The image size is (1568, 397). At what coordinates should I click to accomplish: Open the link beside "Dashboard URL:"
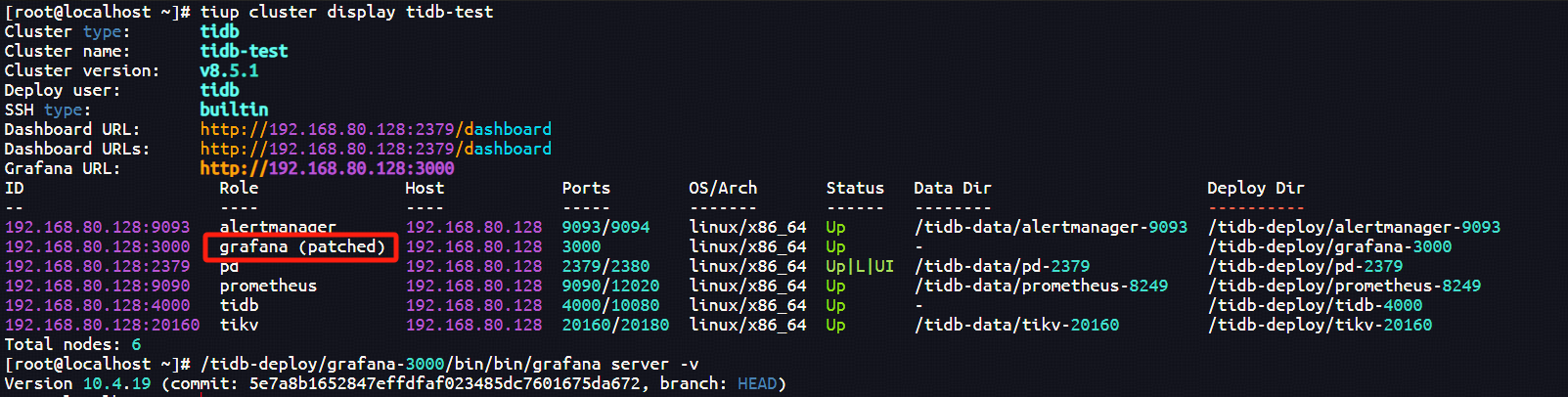tap(376, 129)
